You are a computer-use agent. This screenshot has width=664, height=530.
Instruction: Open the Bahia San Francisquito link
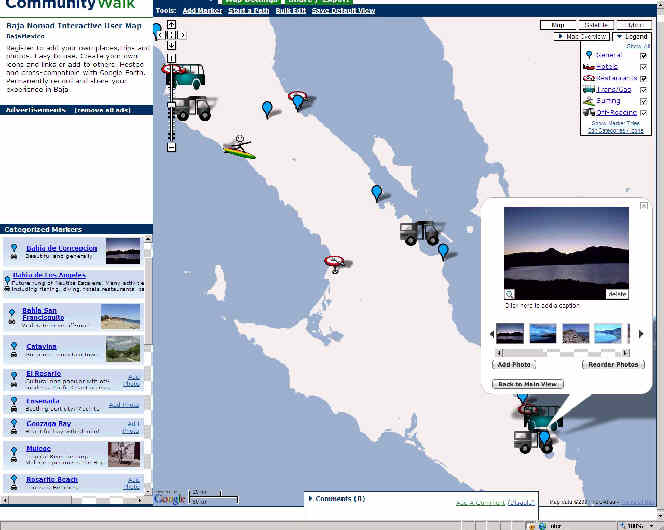43,314
